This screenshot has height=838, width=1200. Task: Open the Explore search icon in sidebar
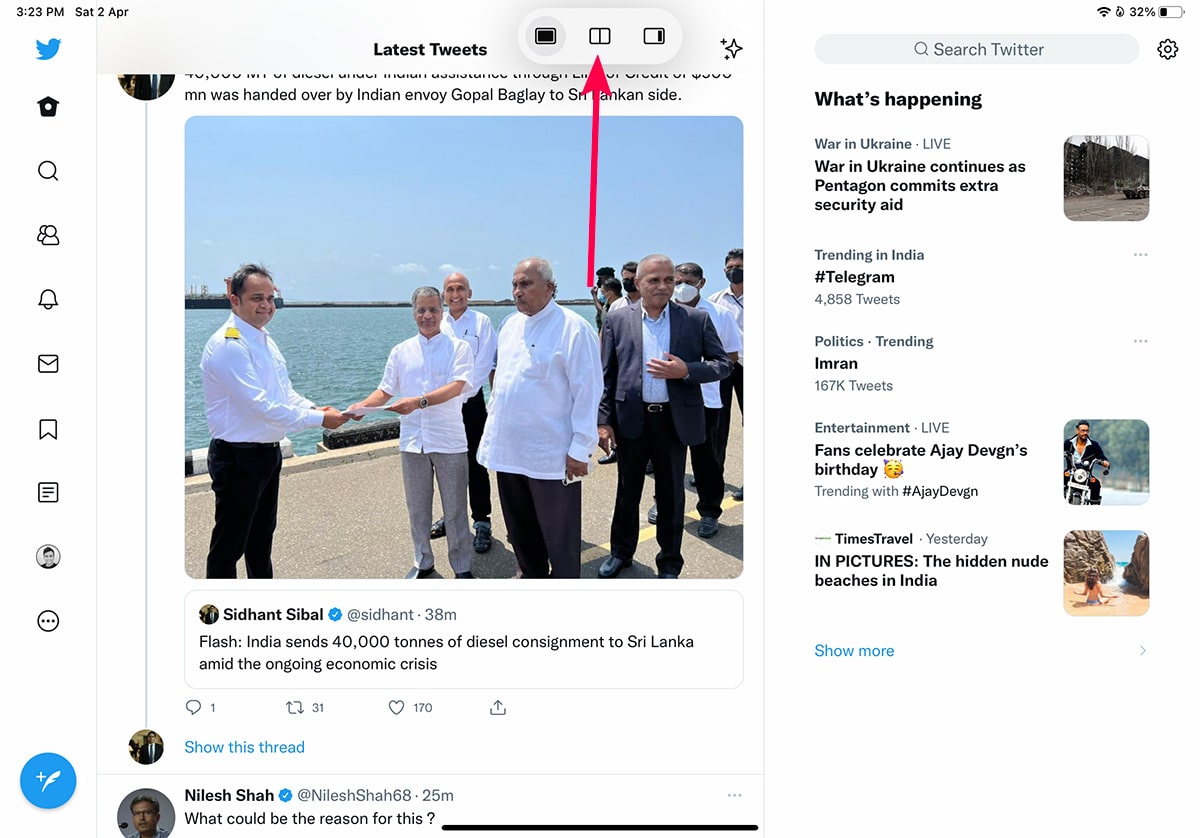[48, 171]
